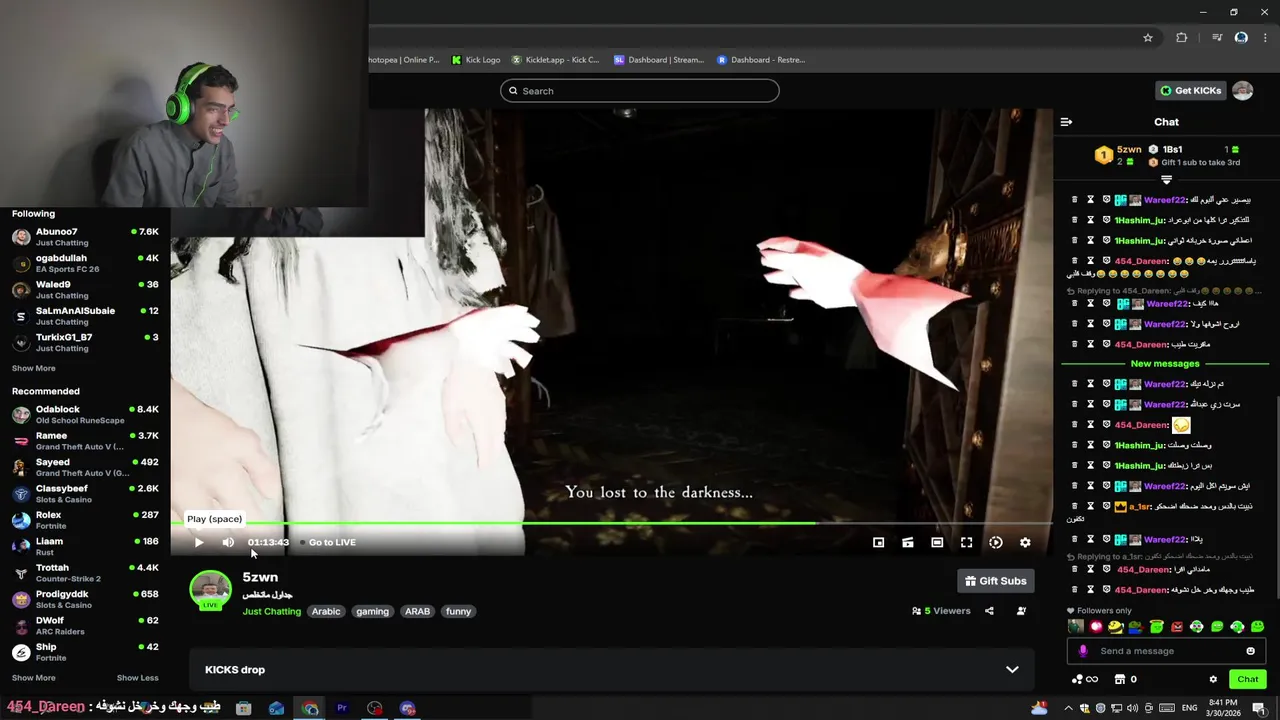This screenshot has width=1280, height=720.
Task: Expand the KICKS drop section
Action: coord(611,670)
